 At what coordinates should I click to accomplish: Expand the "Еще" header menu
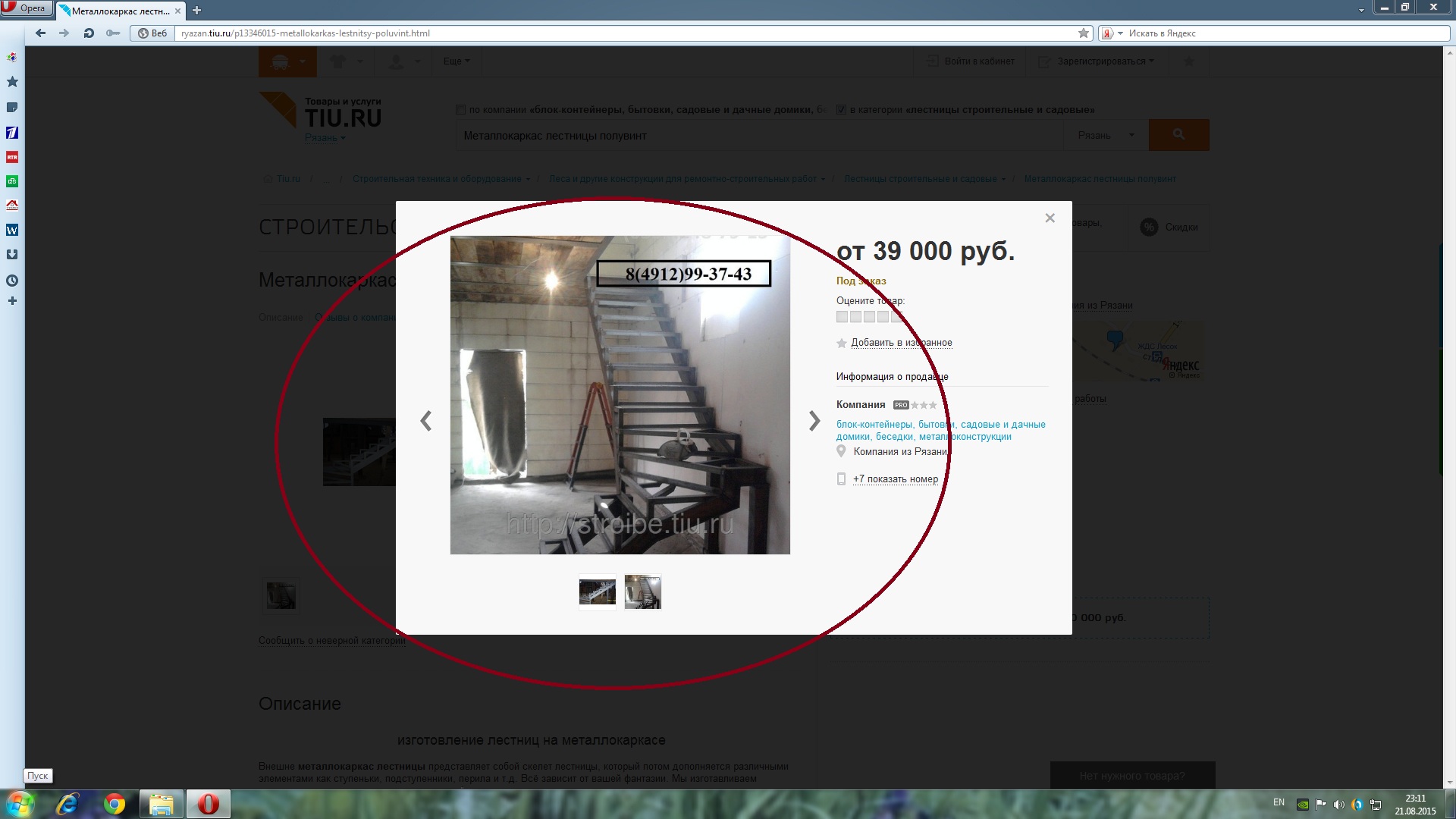tap(457, 61)
